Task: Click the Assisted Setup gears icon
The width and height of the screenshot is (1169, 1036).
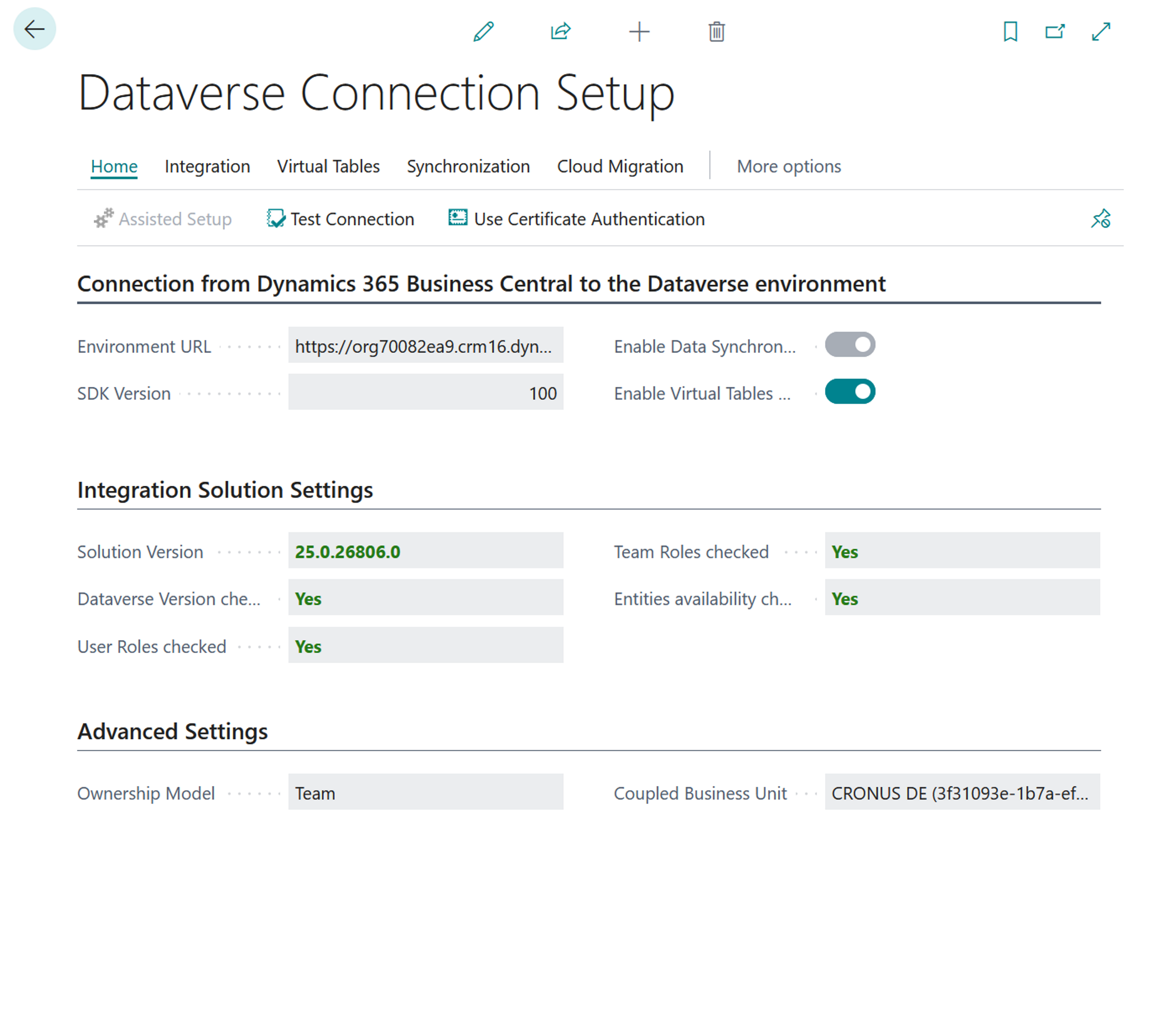Action: point(103,219)
